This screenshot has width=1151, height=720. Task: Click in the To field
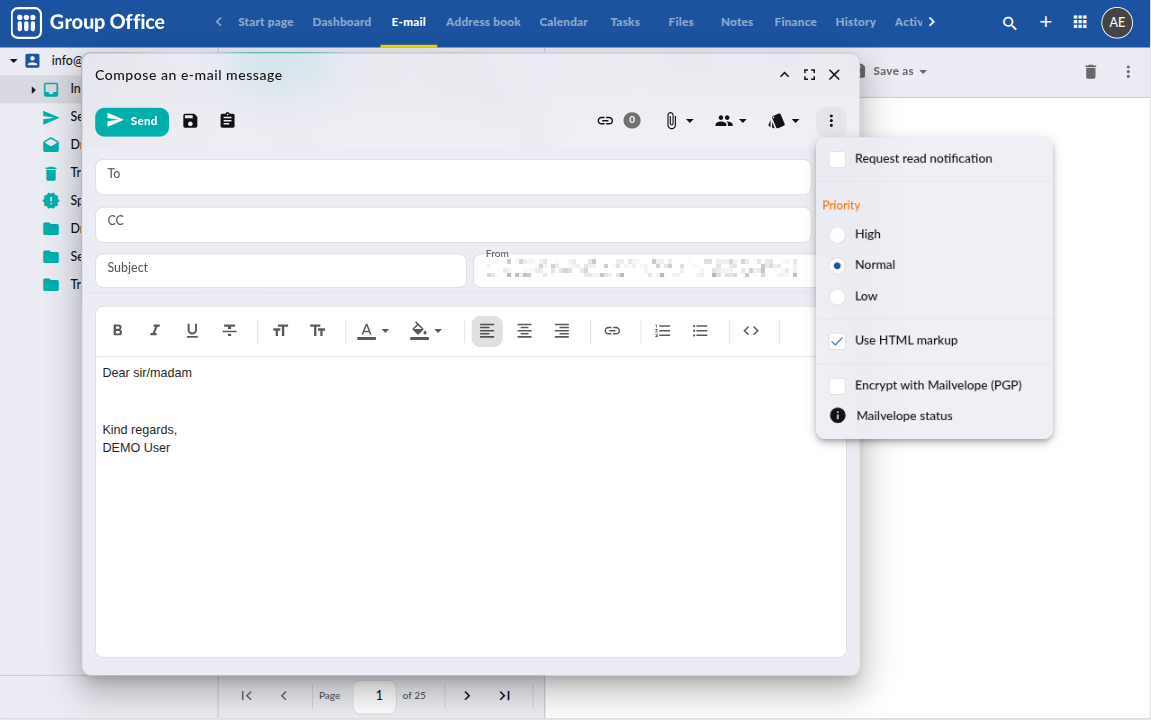(453, 177)
